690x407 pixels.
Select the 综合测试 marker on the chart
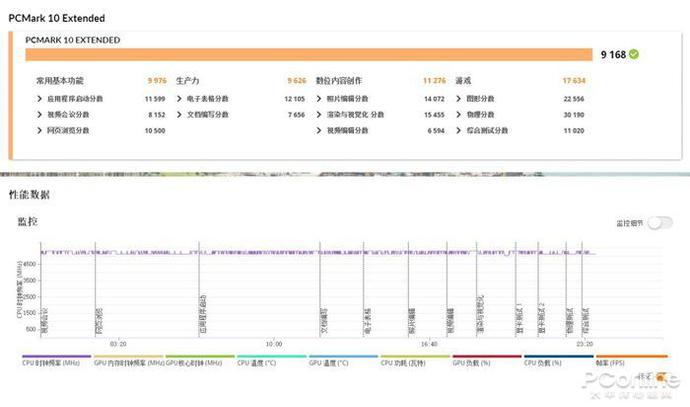586,321
